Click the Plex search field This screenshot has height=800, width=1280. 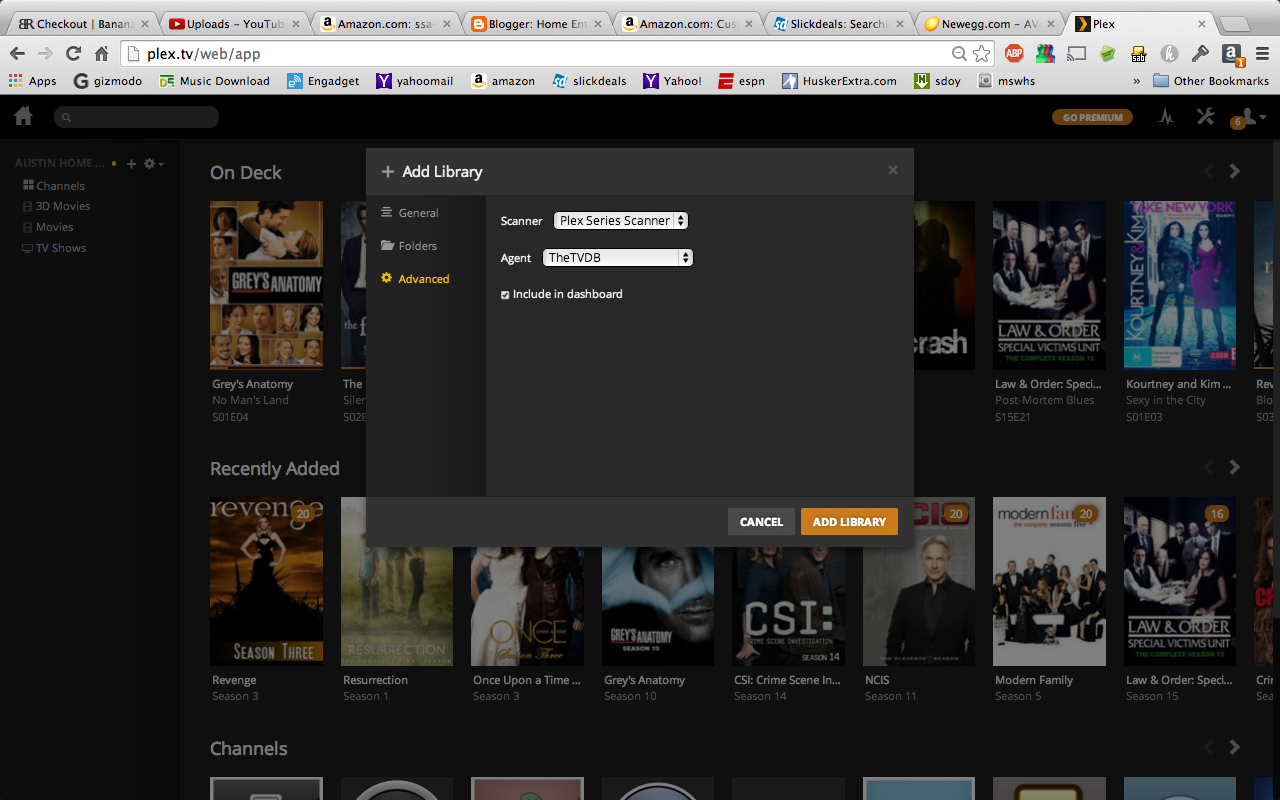coord(136,117)
